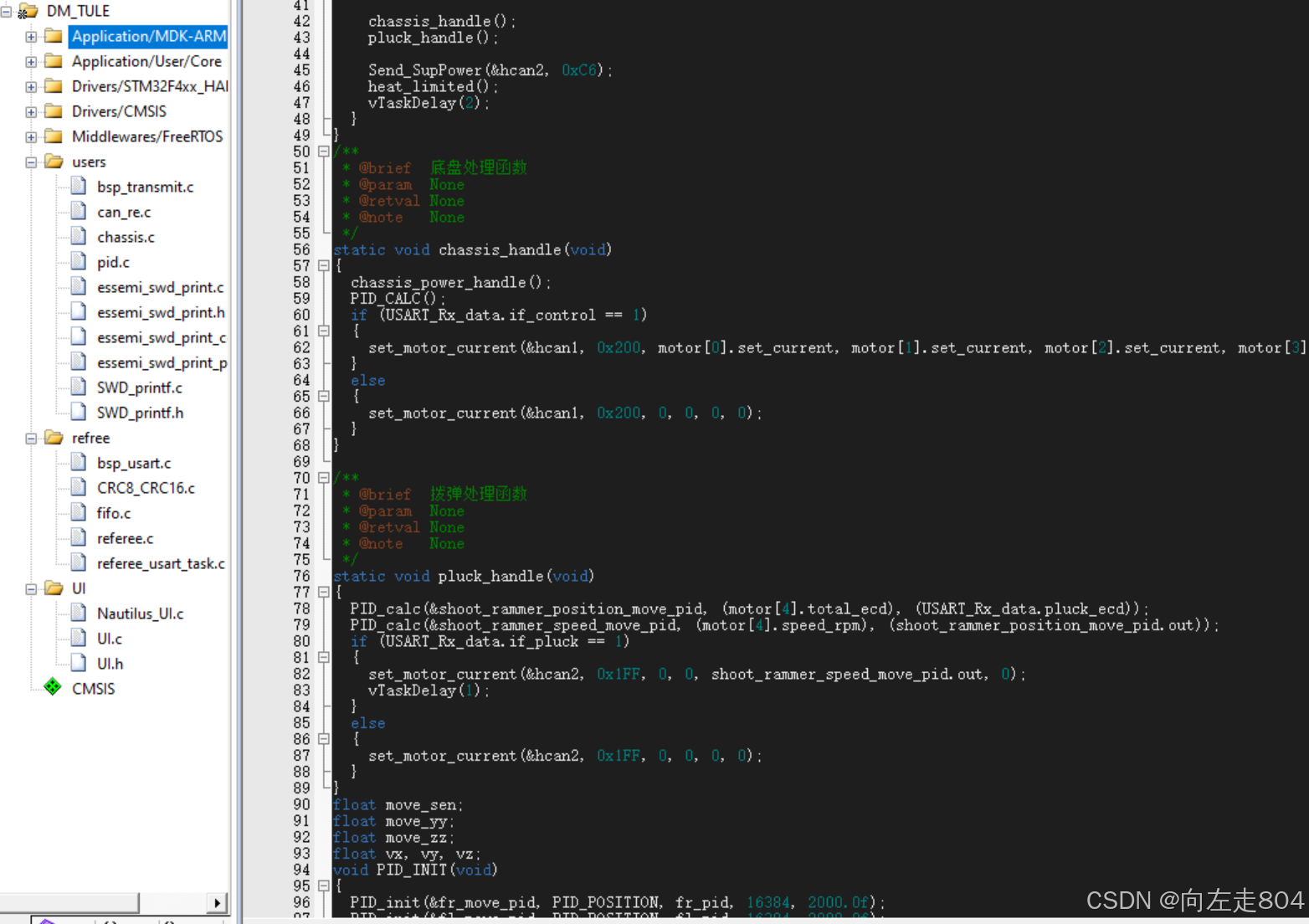Viewport: 1309px width, 924px height.
Task: Collapse the refree group
Action: (x=31, y=439)
